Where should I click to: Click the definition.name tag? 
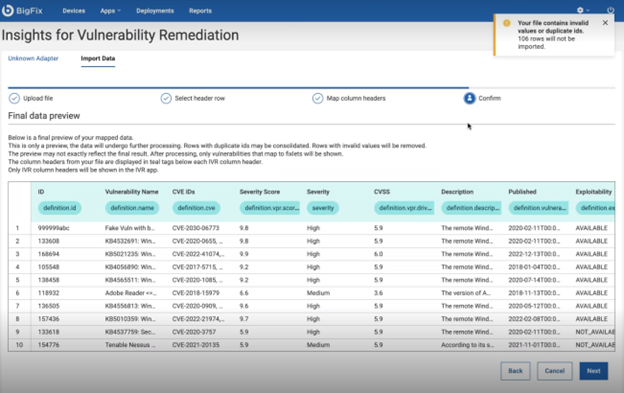point(132,208)
